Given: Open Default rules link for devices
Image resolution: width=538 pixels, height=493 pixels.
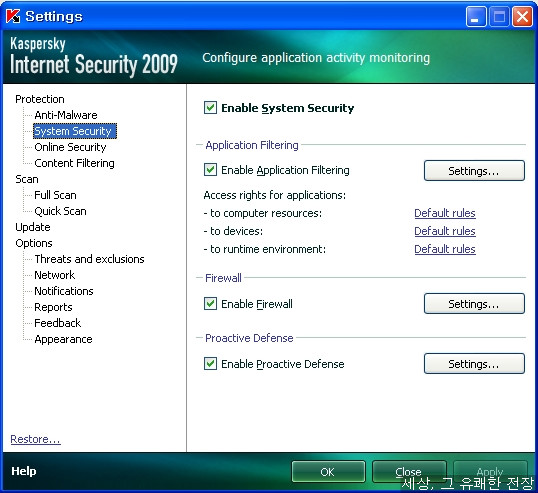Looking at the screenshot, I should pyautogui.click(x=445, y=231).
